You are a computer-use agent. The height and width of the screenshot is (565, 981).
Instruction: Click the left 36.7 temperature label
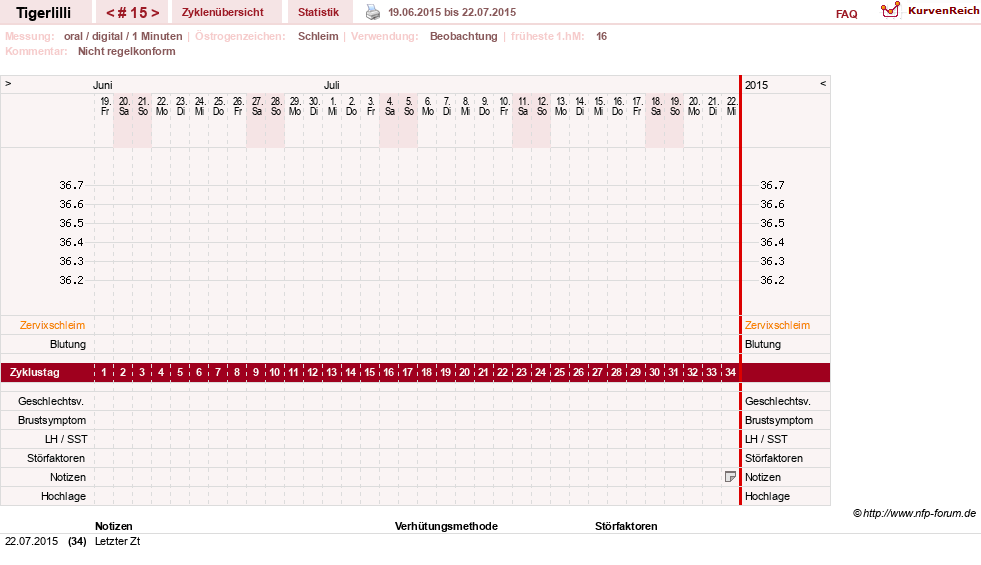point(71,185)
